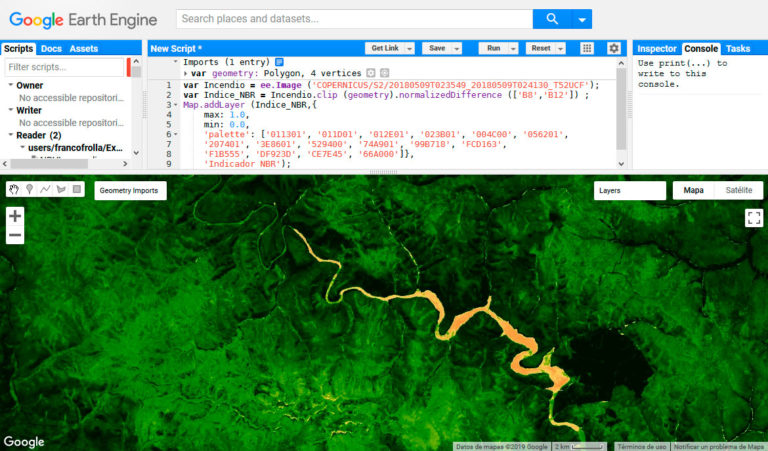This screenshot has height=451, width=768.
Task: Switch map view to Mapa
Action: (694, 190)
